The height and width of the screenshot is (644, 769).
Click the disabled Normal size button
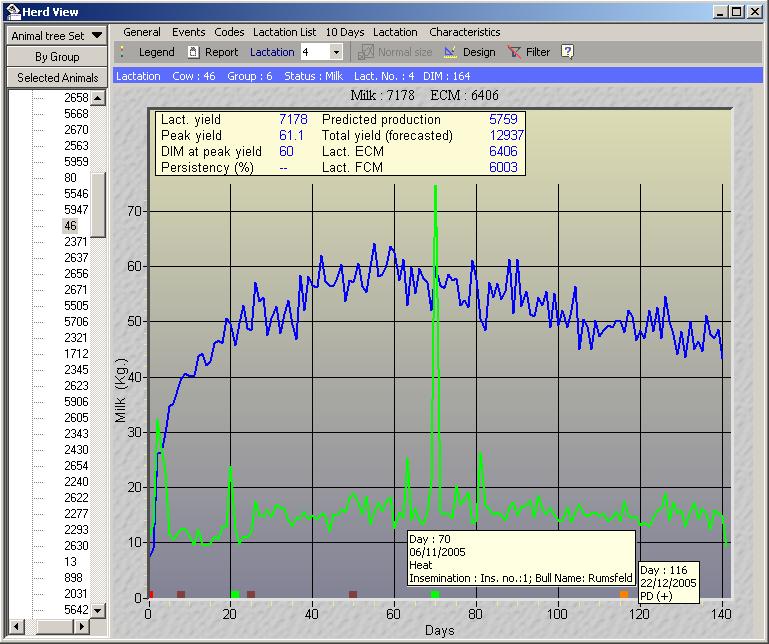395,52
